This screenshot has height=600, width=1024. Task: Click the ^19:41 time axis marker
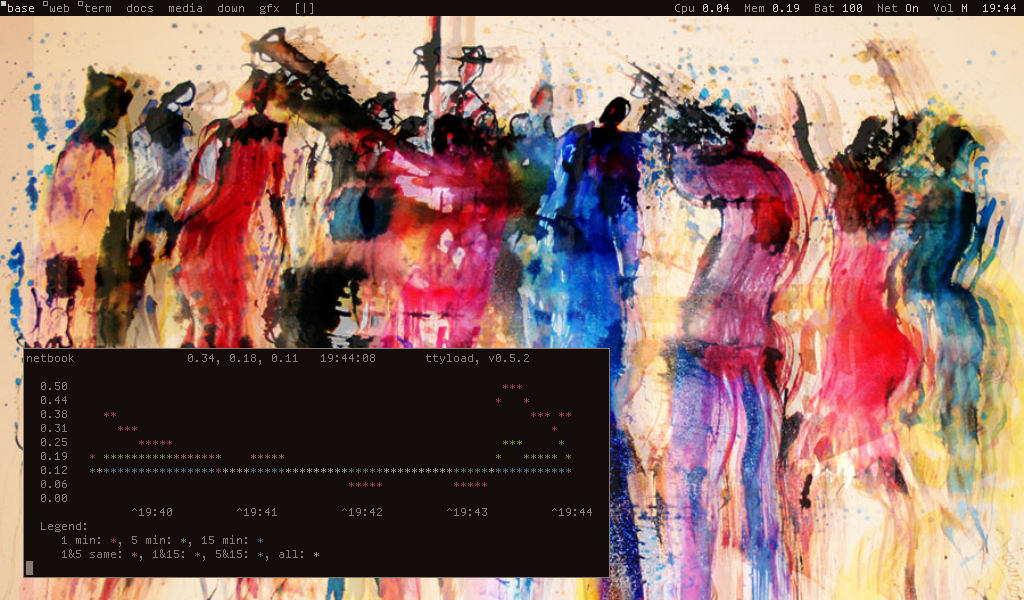[257, 513]
